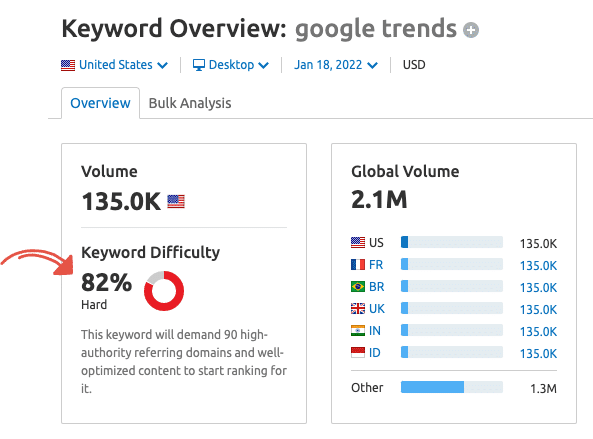This screenshot has width=593, height=439.
Task: Click the UK country link
Action: click(x=377, y=309)
